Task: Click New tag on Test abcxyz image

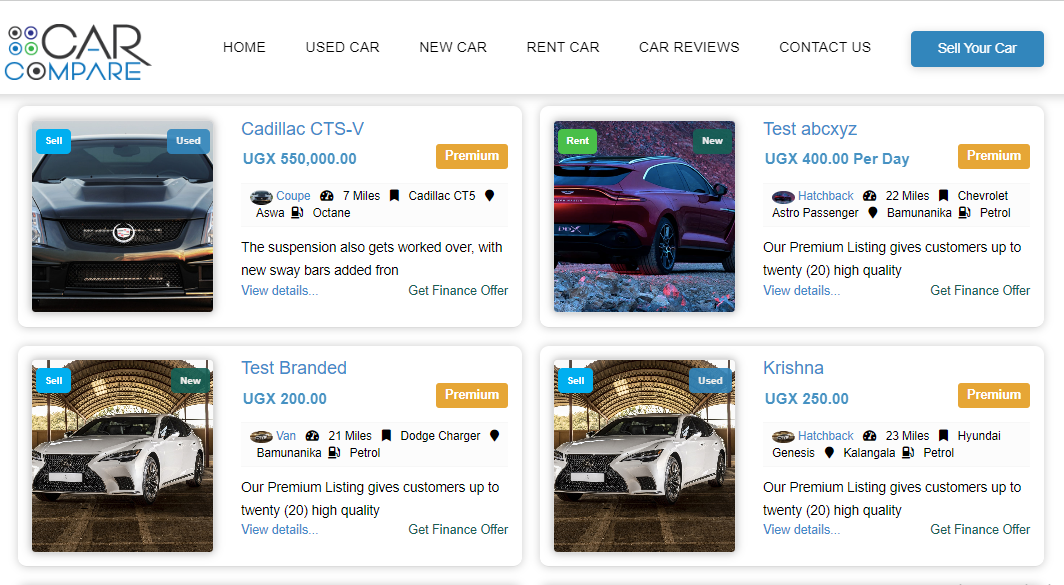Action: coord(712,141)
